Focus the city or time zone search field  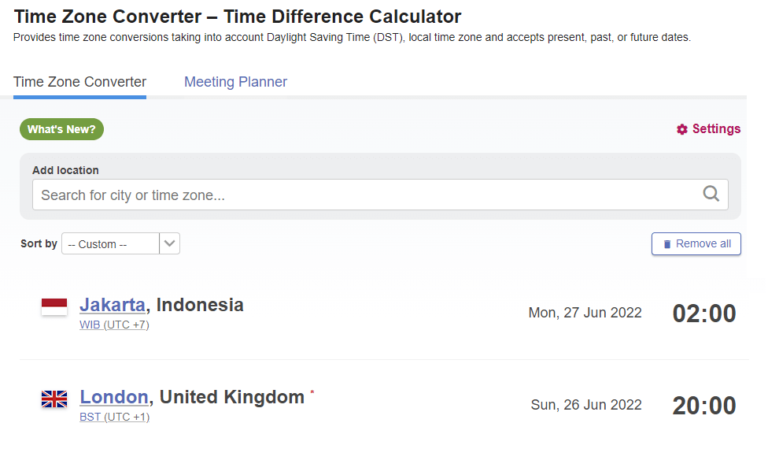(380, 195)
